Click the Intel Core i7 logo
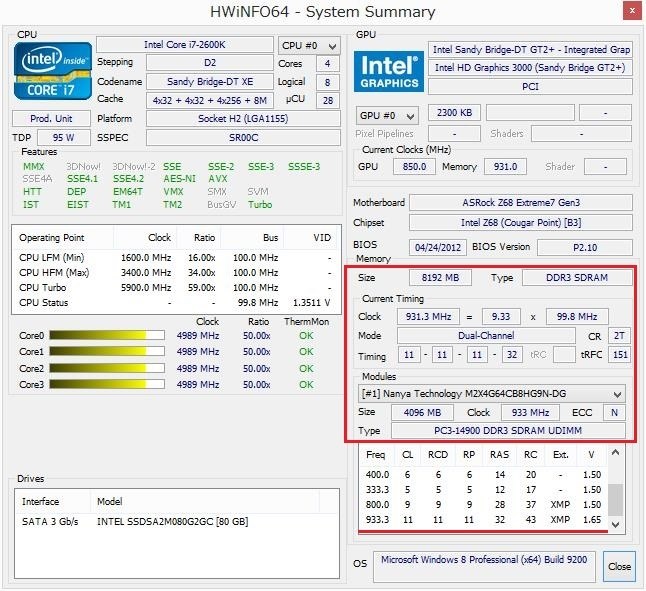The height and width of the screenshot is (591, 646). 53,71
